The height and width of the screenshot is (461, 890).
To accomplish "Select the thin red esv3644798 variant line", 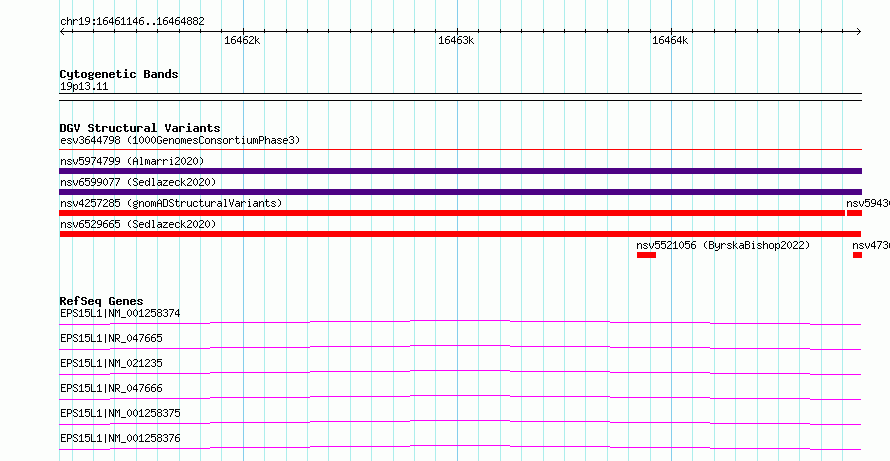I will click(x=460, y=149).
